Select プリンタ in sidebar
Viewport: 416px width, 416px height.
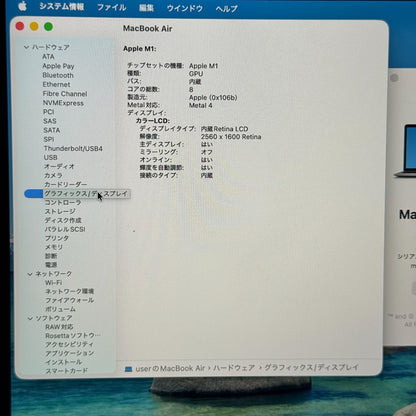click(x=57, y=238)
